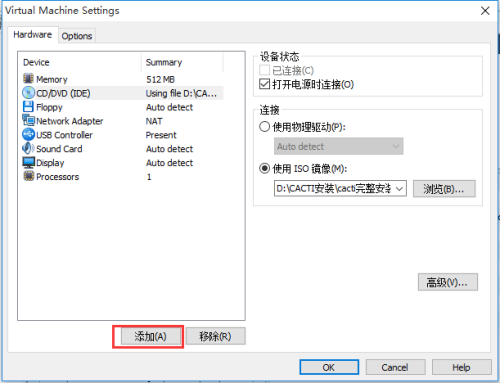Click the USB Controller icon
Image resolution: width=500 pixels, height=383 pixels.
coord(28,134)
